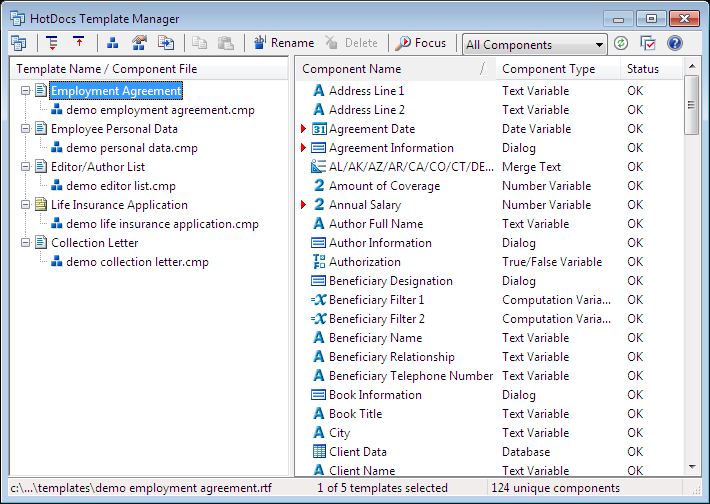710x504 pixels.
Task: Click the Agreement Date calendar icon
Action: 319,129
